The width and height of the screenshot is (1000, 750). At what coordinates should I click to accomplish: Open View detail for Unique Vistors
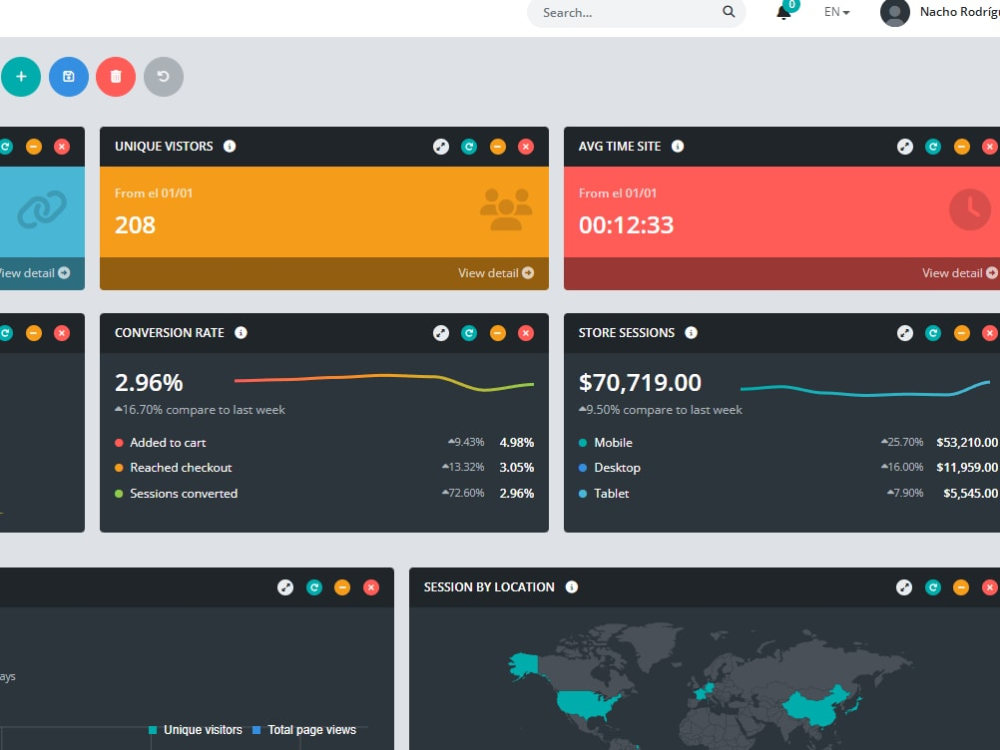(x=496, y=273)
